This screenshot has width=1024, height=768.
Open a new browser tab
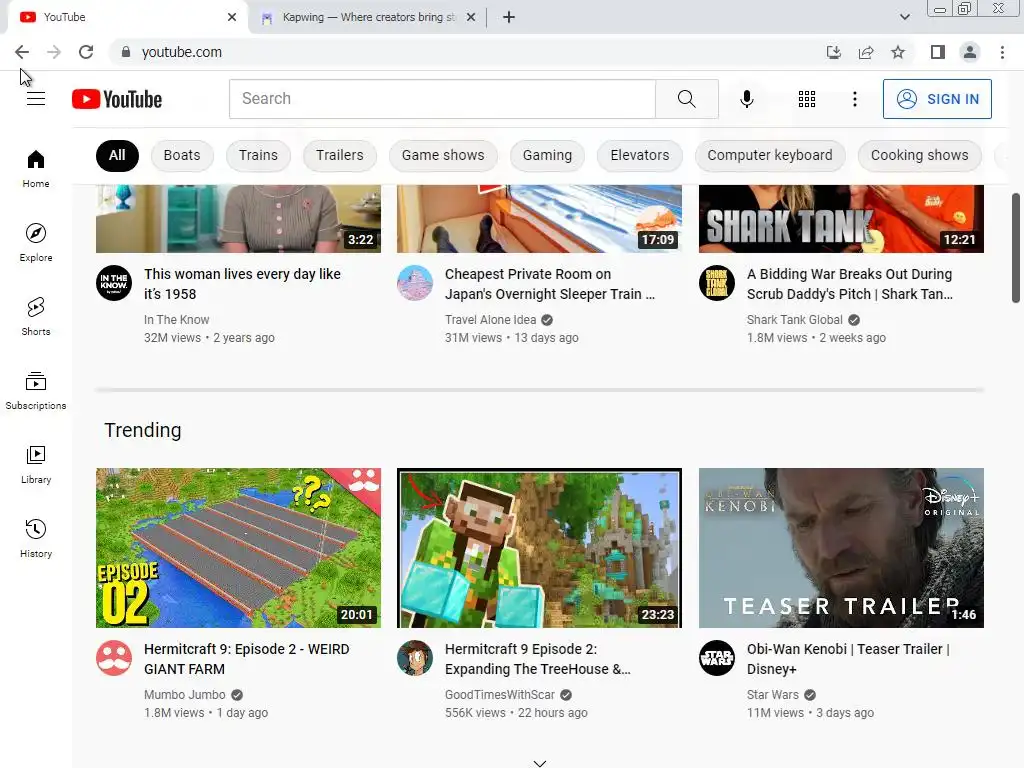tap(509, 17)
